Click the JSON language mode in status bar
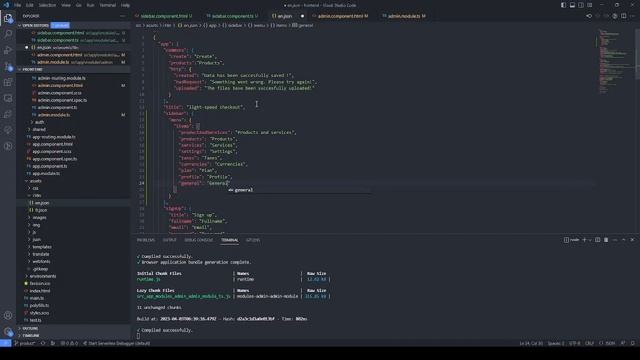Viewport: 640px width, 360px height. coord(607,343)
